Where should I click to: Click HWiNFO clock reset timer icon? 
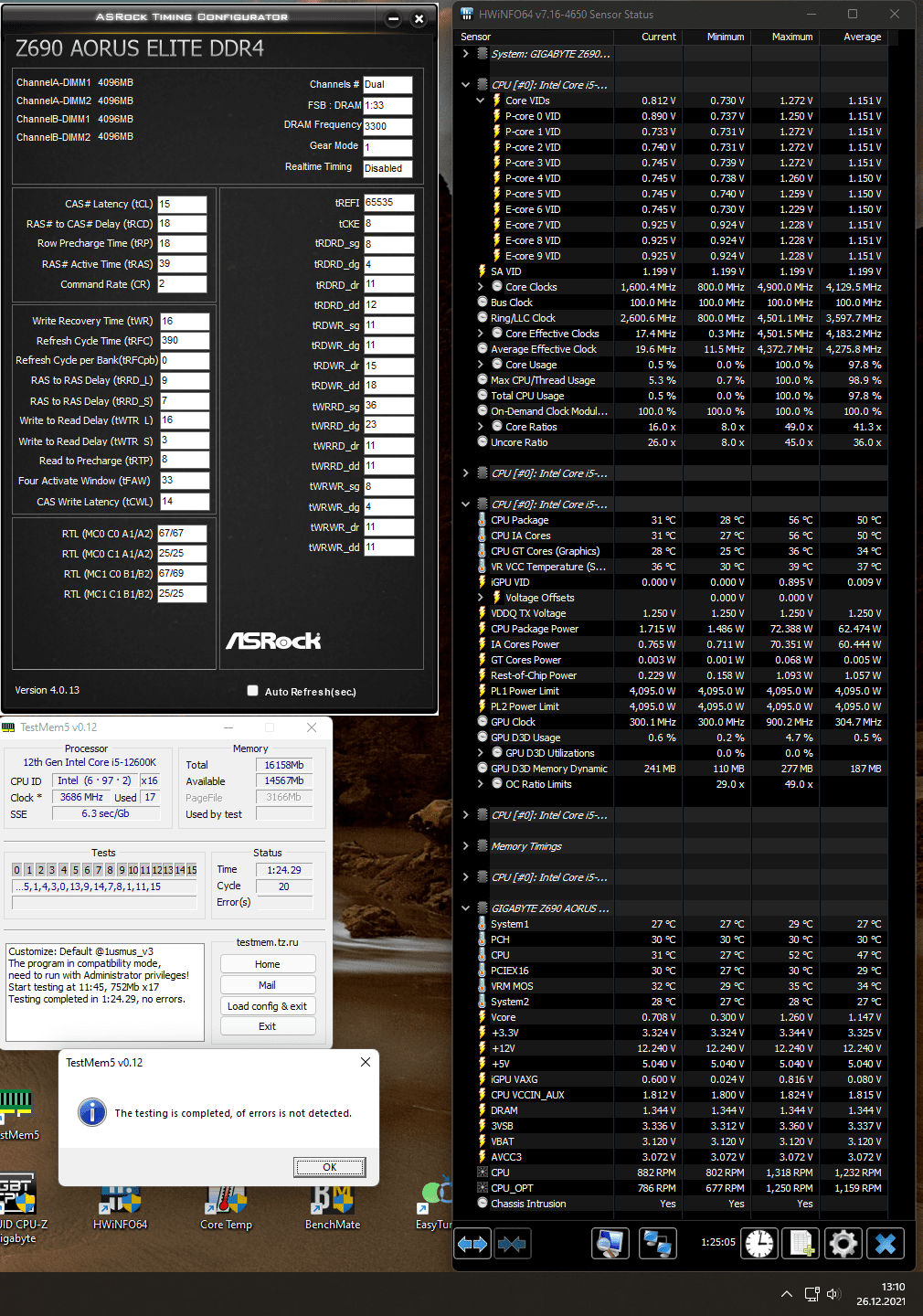[x=759, y=1244]
